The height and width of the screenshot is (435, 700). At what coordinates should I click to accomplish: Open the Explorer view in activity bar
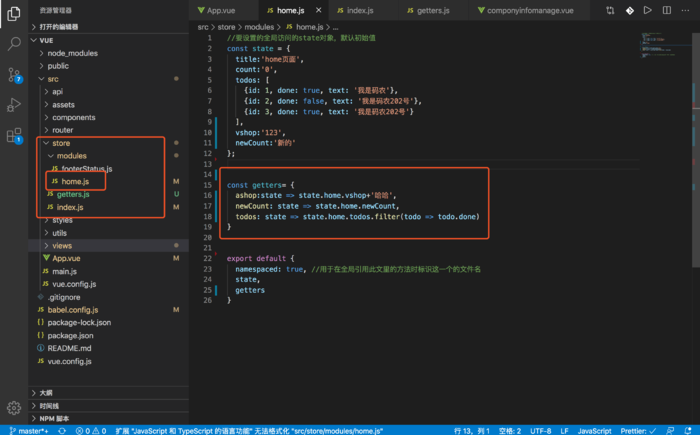14,14
